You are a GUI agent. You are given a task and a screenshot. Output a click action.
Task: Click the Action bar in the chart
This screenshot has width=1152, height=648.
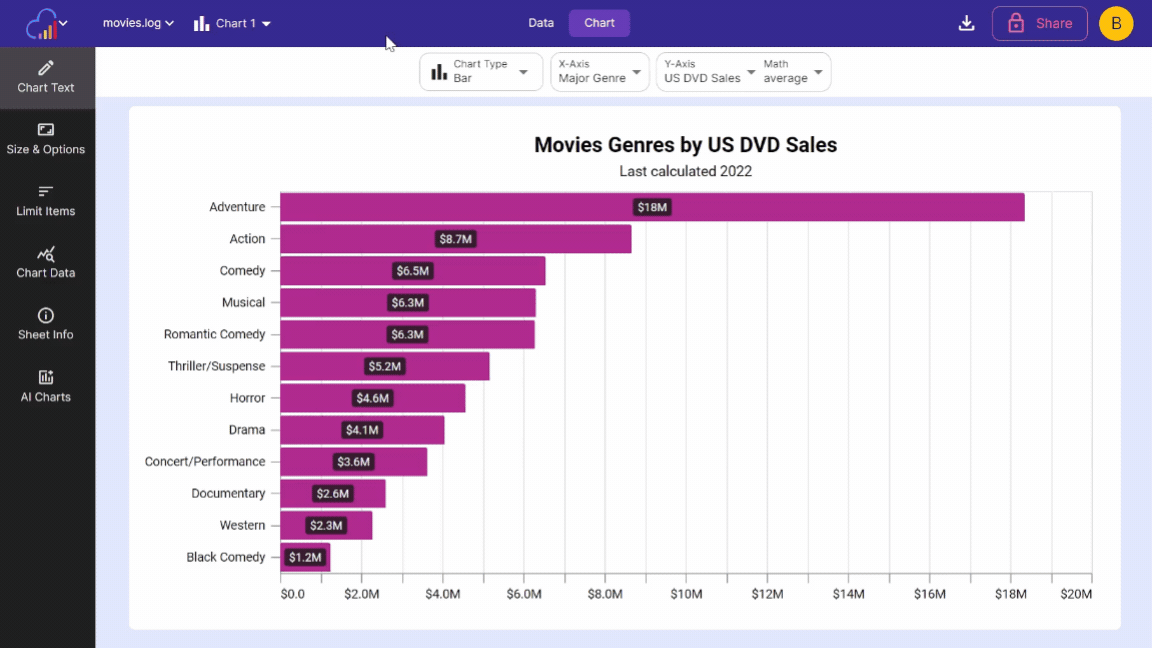point(456,239)
